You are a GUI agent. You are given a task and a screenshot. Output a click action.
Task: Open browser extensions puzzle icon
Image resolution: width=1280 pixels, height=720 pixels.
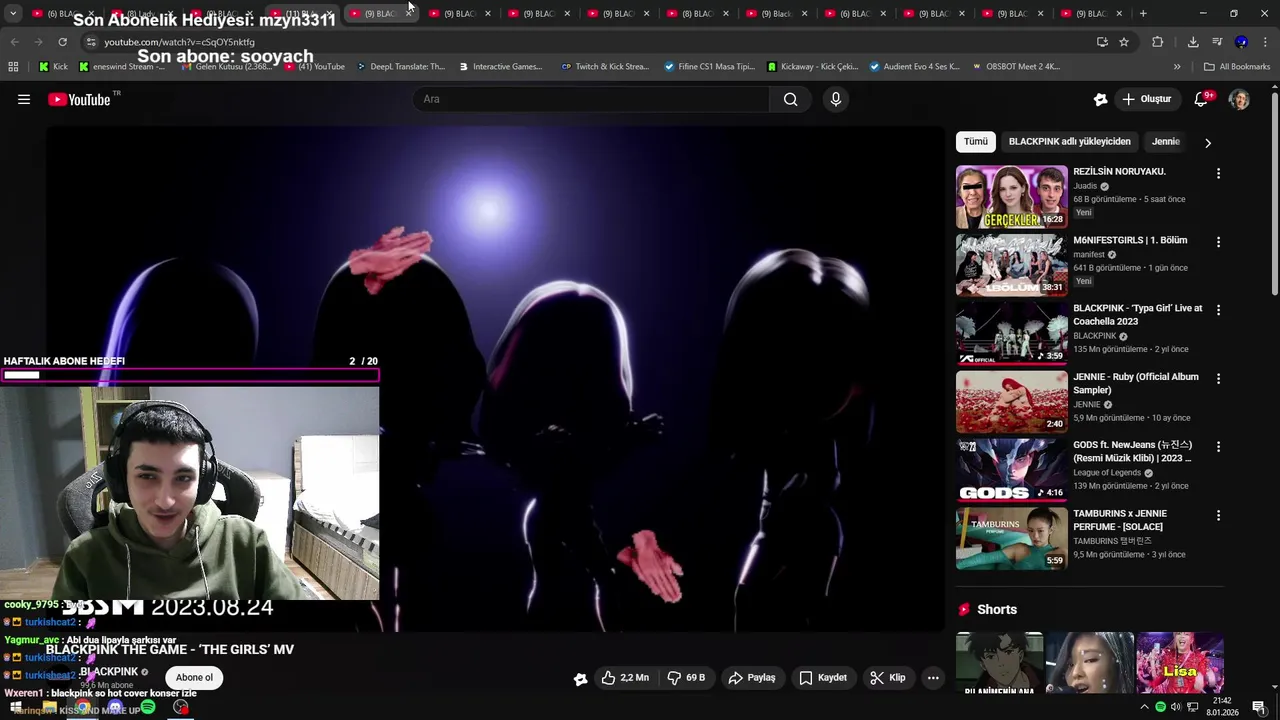pyautogui.click(x=1158, y=42)
